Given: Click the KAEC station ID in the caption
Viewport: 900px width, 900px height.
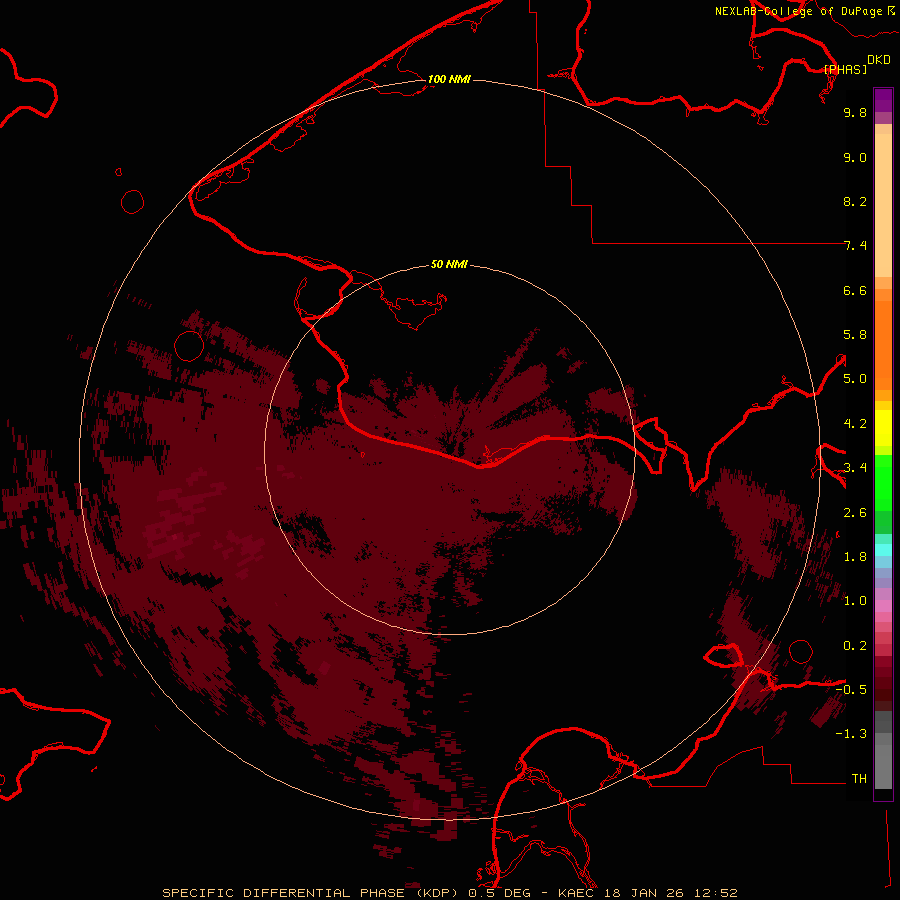Looking at the screenshot, I should tap(576, 893).
